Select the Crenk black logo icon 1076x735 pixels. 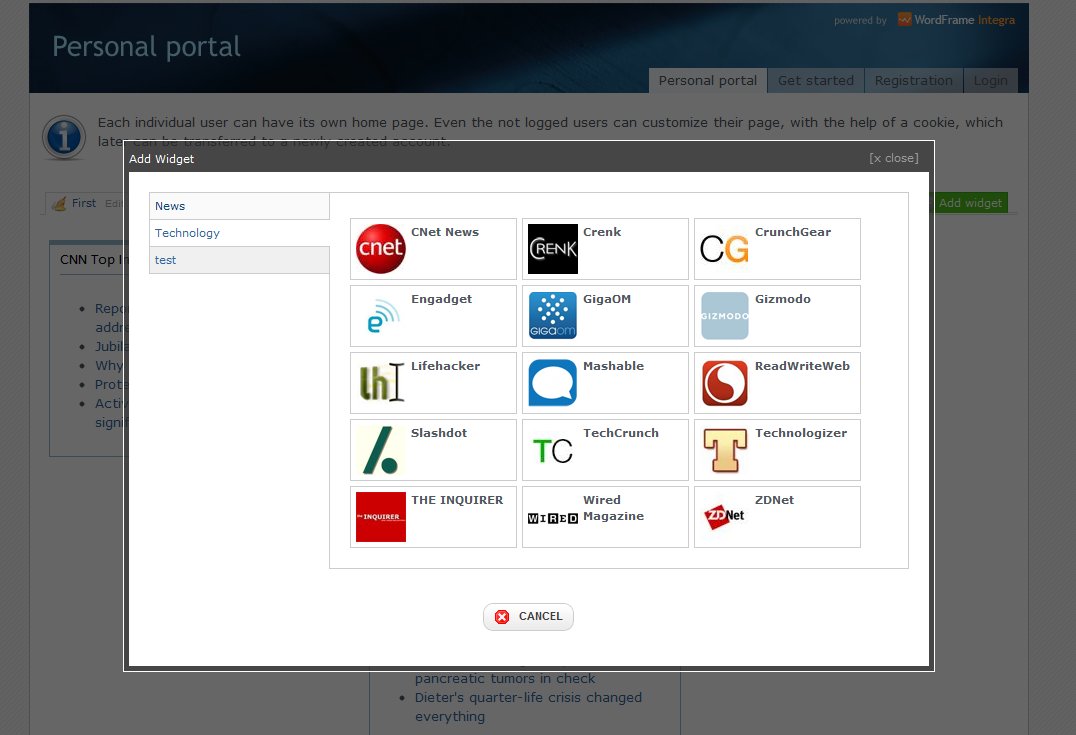(553, 248)
